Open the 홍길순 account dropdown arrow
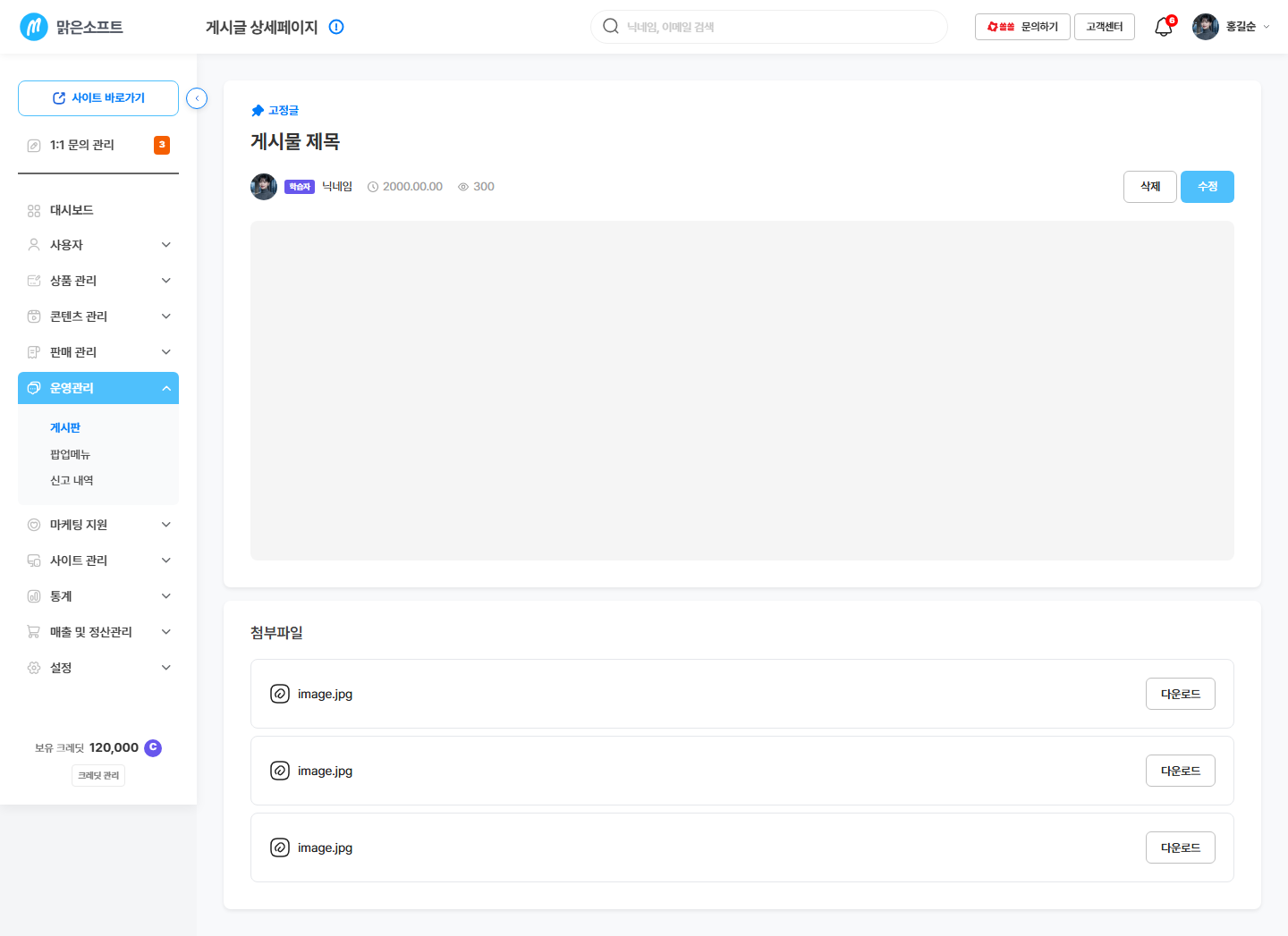Screen dimensions: 1288x936 click(1266, 27)
